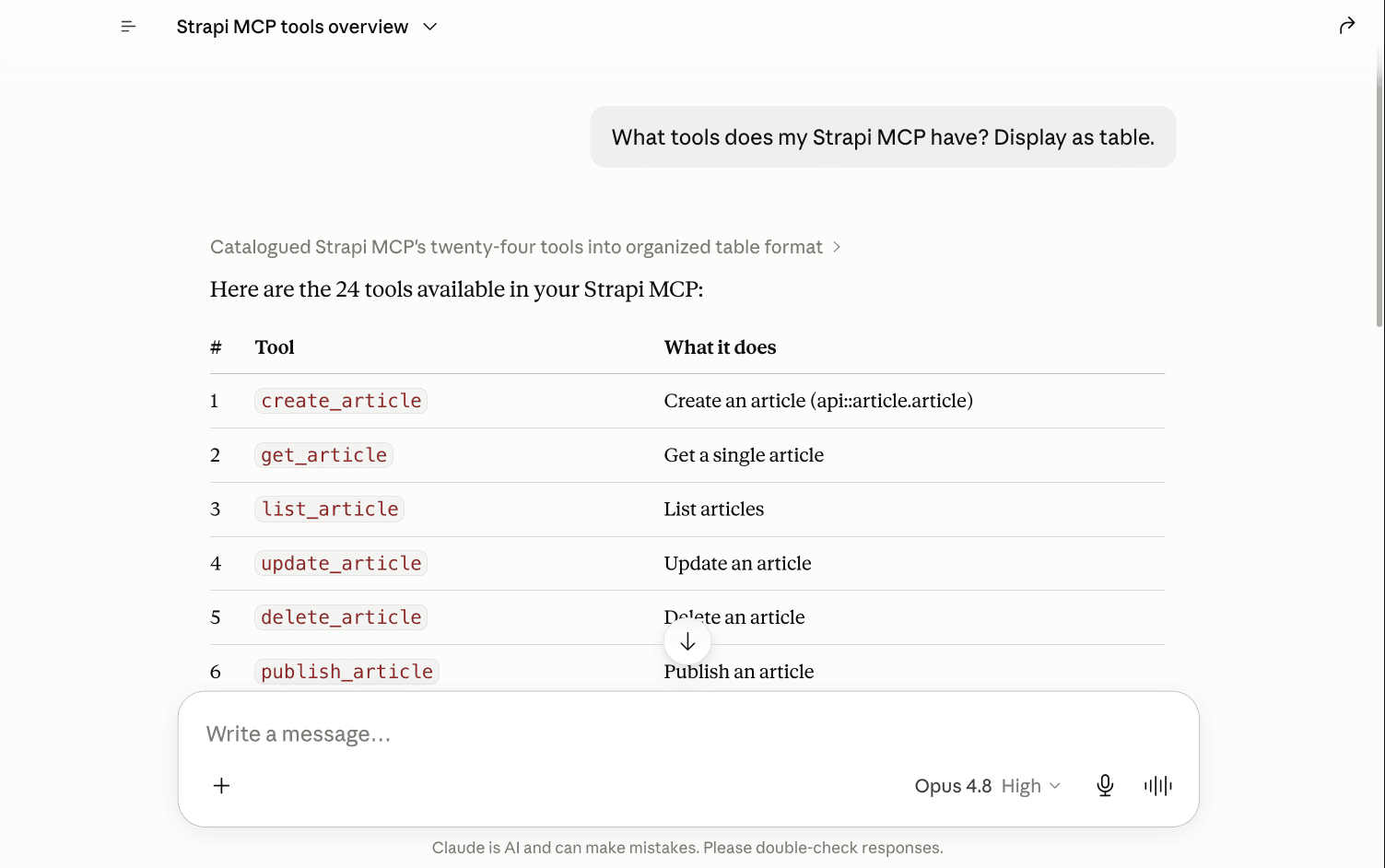Viewport: 1385px width, 868px height.
Task: Expand the Catalogued Strapi MCP thinking summary
Action: [x=525, y=247]
